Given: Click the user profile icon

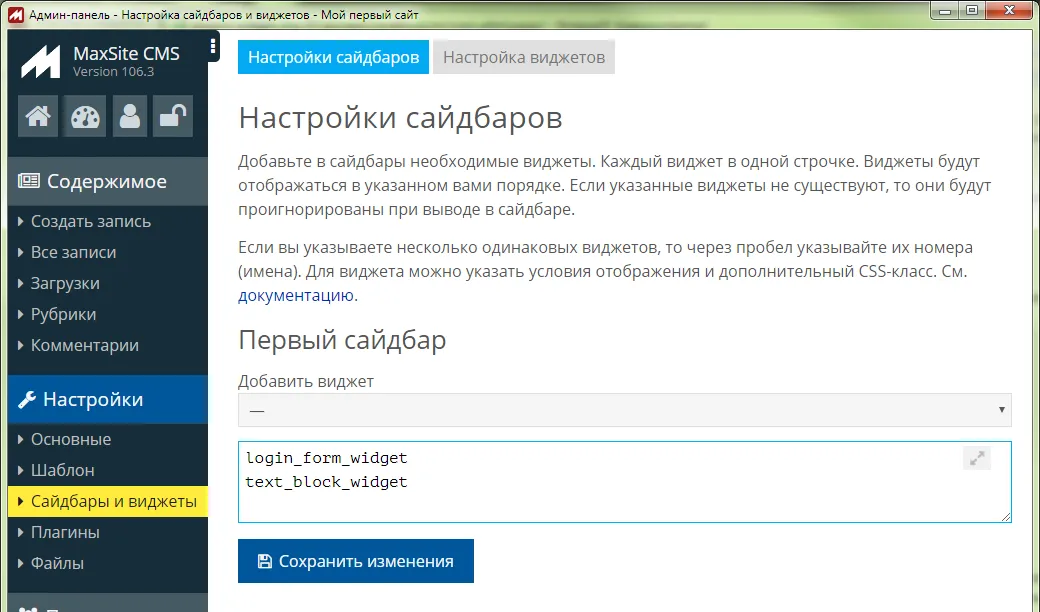Looking at the screenshot, I should pyautogui.click(x=129, y=116).
